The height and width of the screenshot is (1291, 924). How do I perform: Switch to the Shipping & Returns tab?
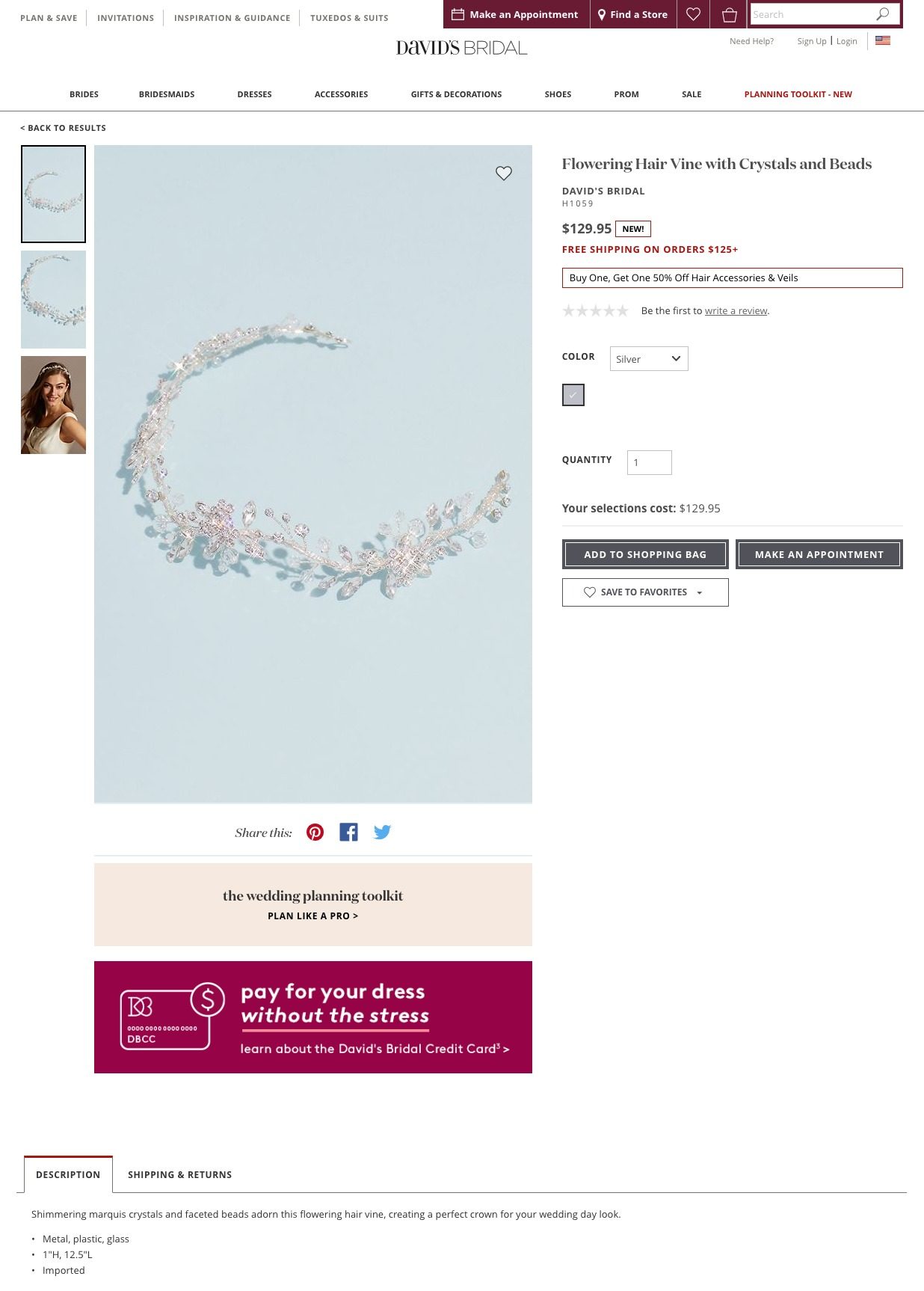pyautogui.click(x=179, y=1175)
